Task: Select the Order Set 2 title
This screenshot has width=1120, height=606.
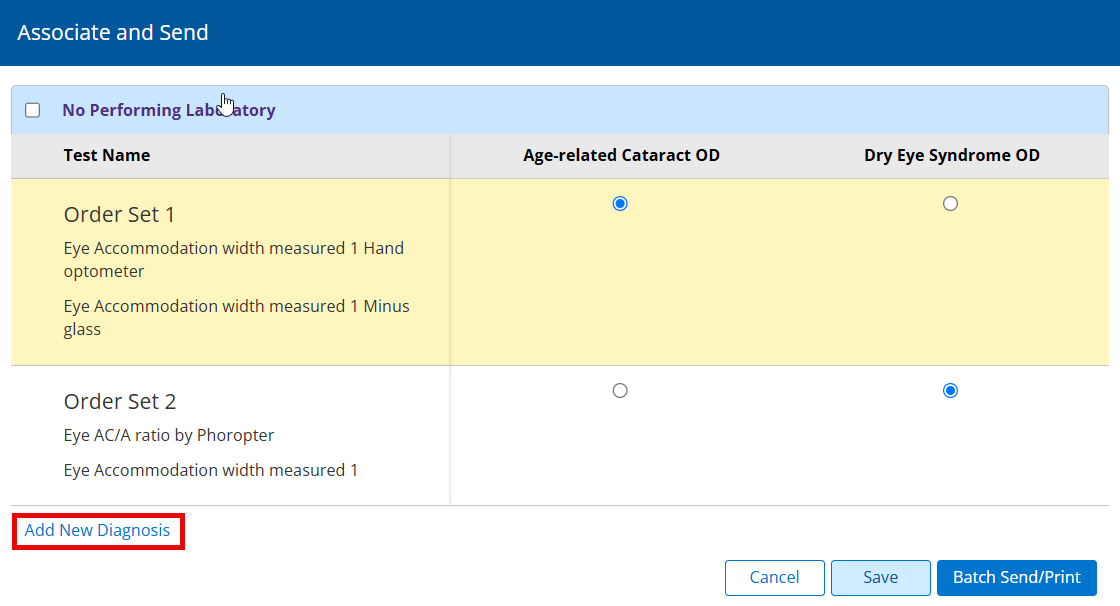Action: pos(119,401)
